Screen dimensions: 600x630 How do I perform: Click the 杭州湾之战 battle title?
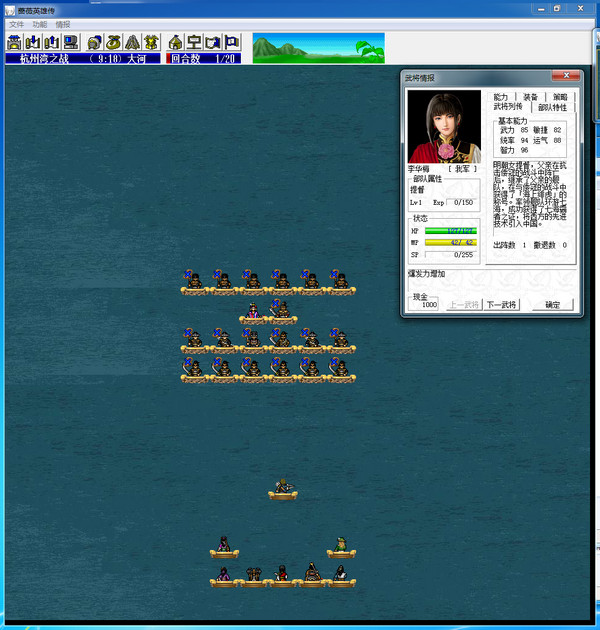tap(44, 59)
